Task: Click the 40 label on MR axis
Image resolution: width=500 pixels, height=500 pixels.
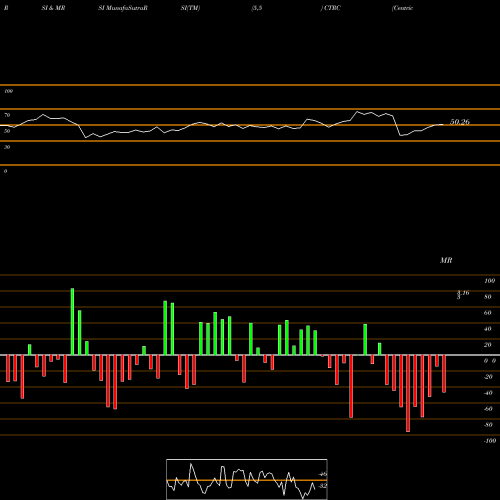Action: pos(488,329)
